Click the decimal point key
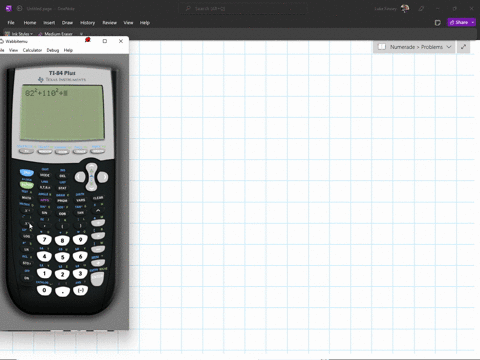480x360 pixels. [62, 292]
